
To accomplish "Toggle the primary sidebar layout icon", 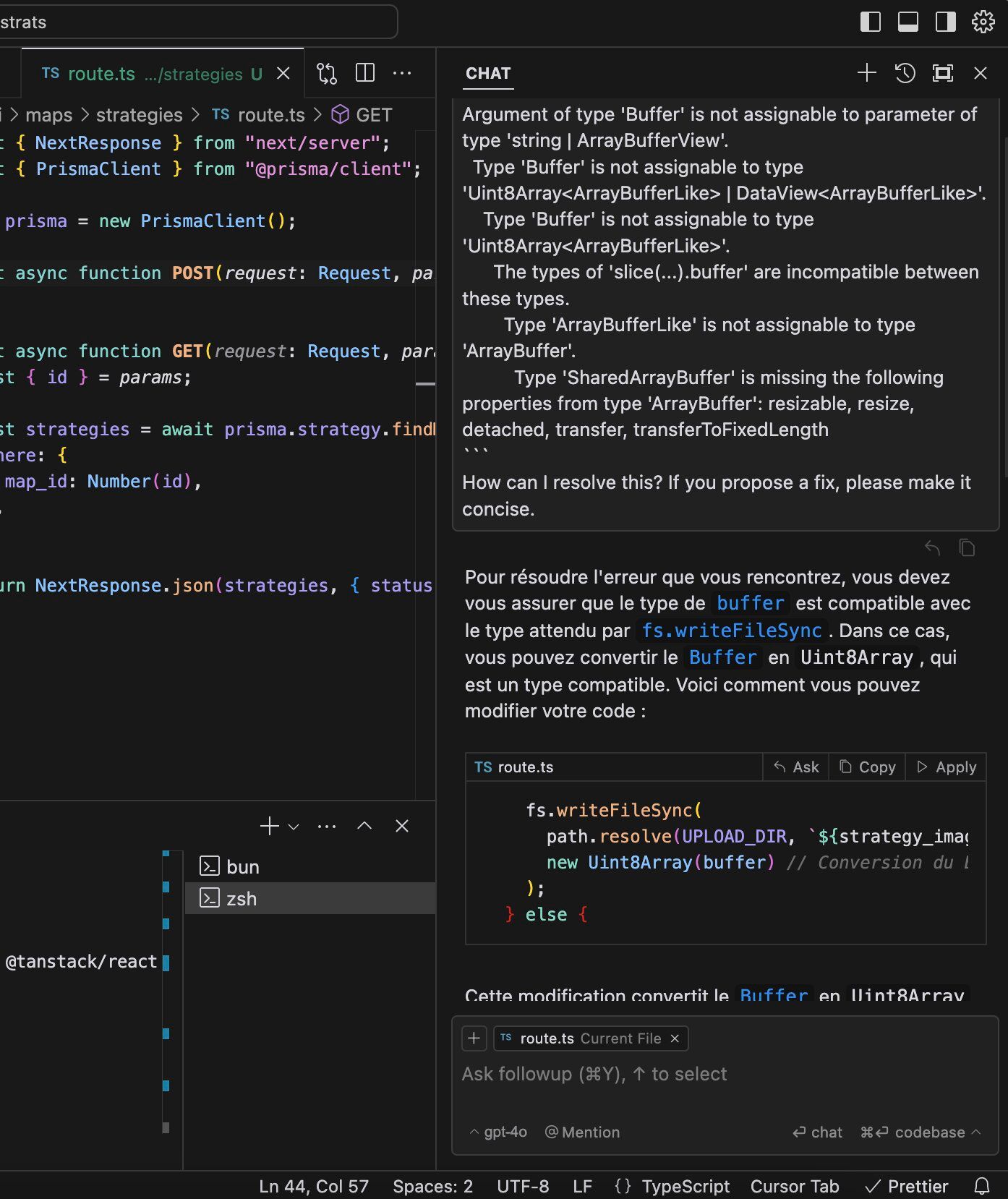I will [x=871, y=22].
